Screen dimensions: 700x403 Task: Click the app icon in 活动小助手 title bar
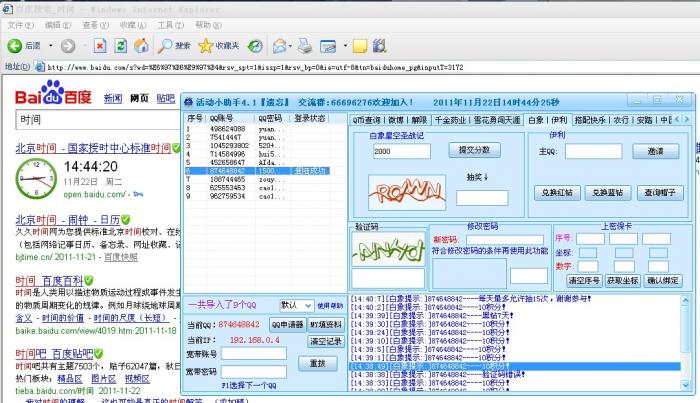[x=189, y=102]
